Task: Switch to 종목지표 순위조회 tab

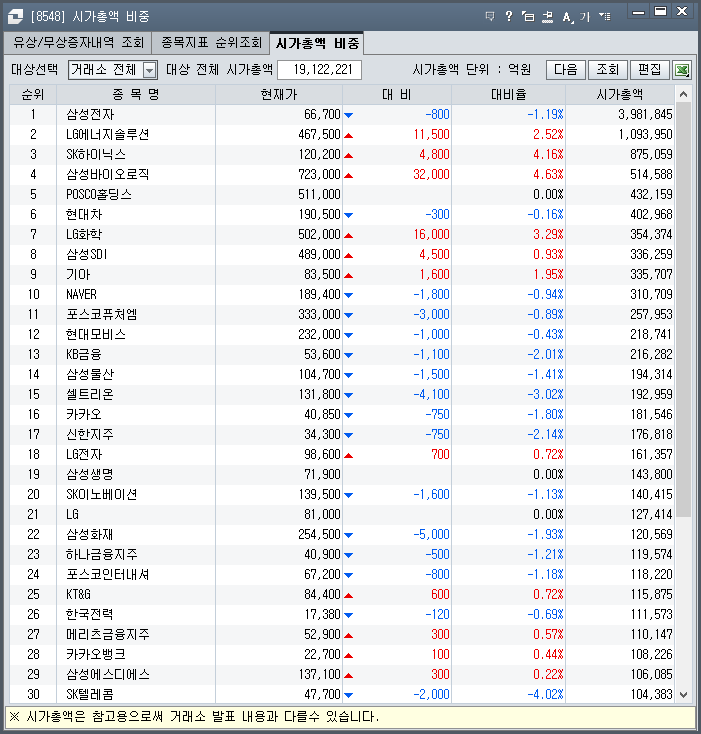Action: [x=211, y=43]
